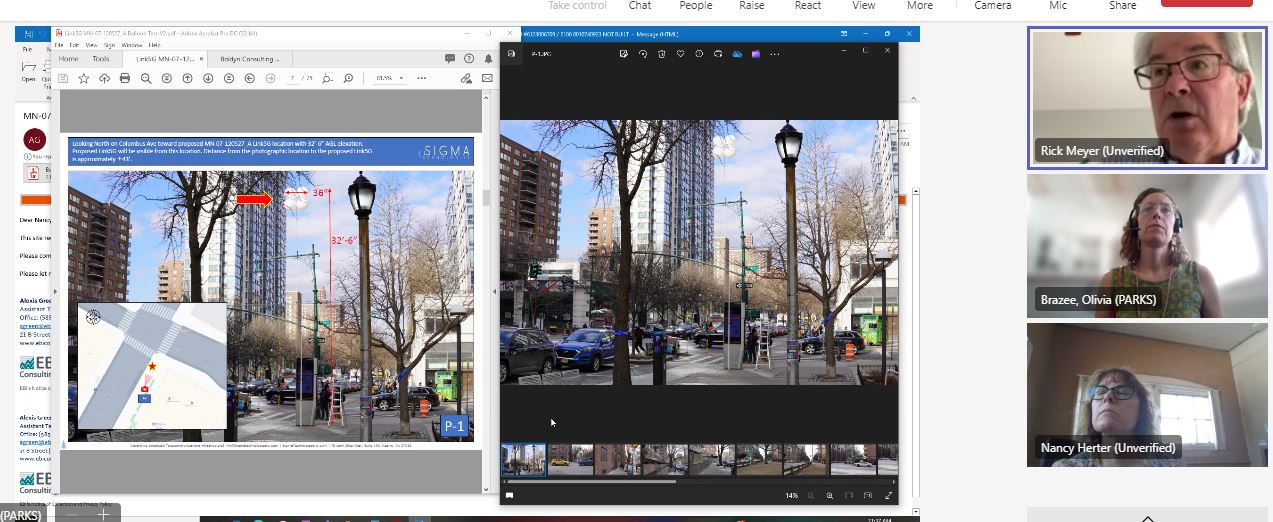Viewport: 1273px width, 522px height.
Task: Star the PDF with the bookmark star icon
Action: click(84, 78)
